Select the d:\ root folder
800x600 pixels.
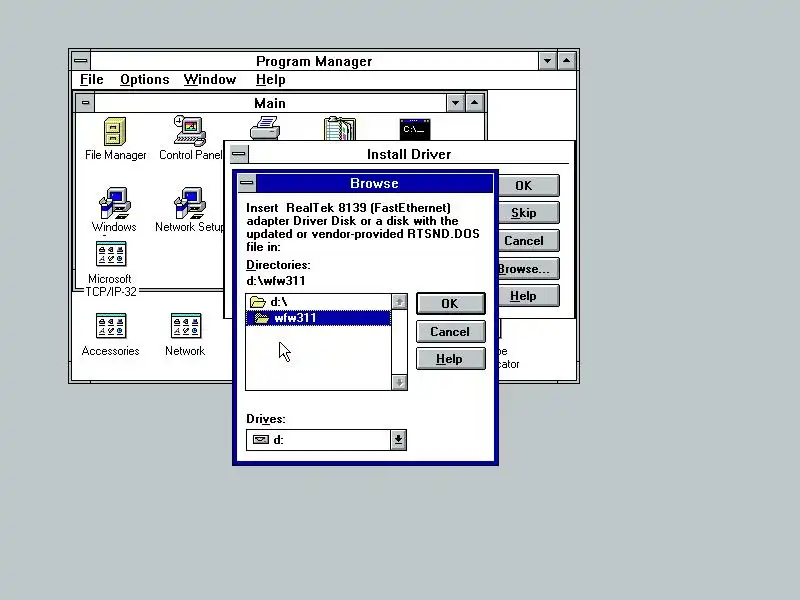pyautogui.click(x=318, y=302)
